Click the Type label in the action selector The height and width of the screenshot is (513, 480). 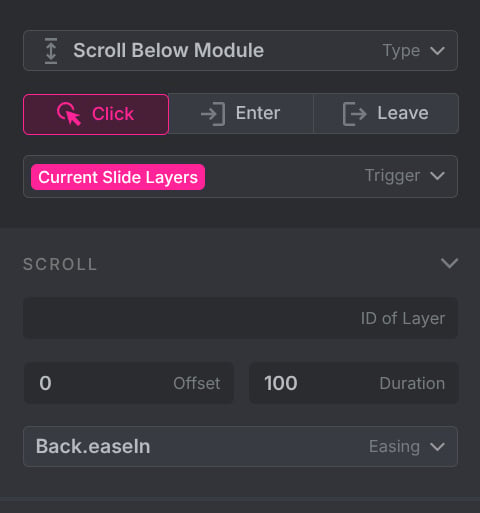click(x=401, y=51)
